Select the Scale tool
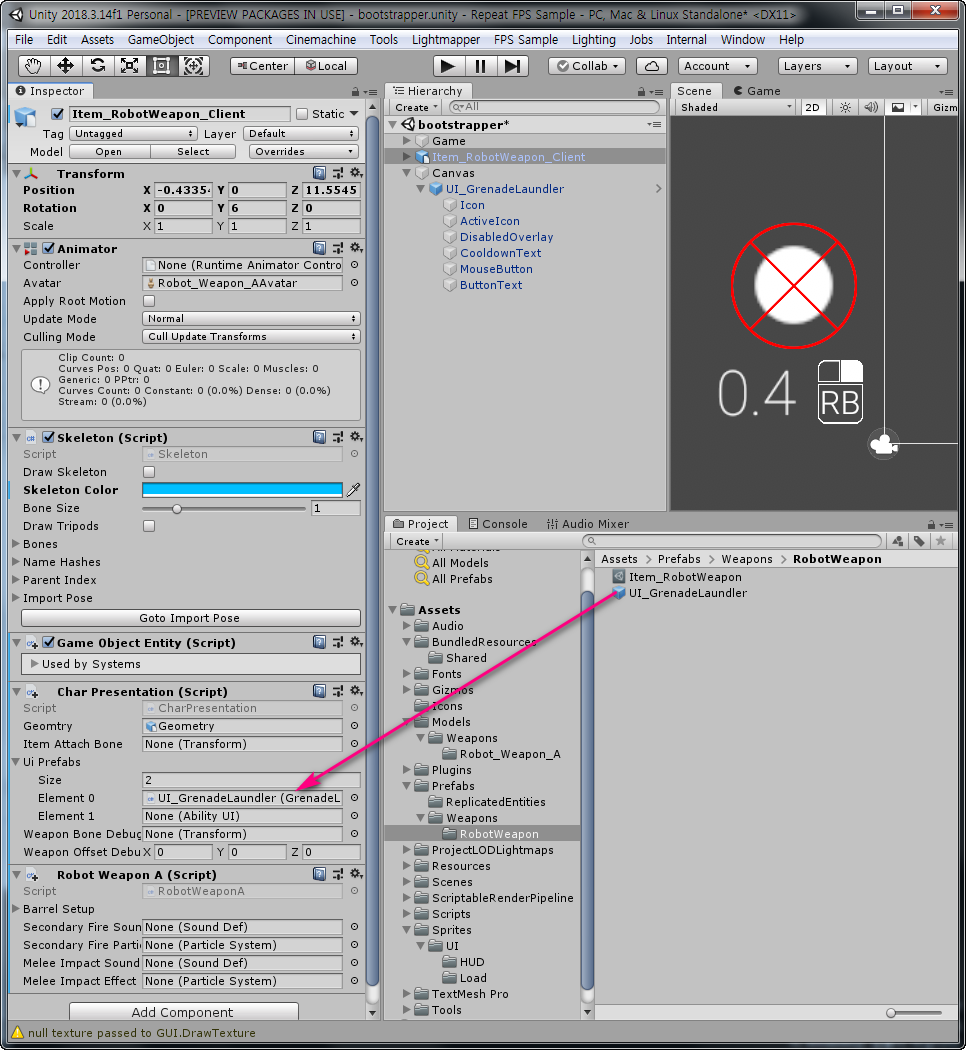Viewport: 966px width, 1050px height. pos(130,66)
